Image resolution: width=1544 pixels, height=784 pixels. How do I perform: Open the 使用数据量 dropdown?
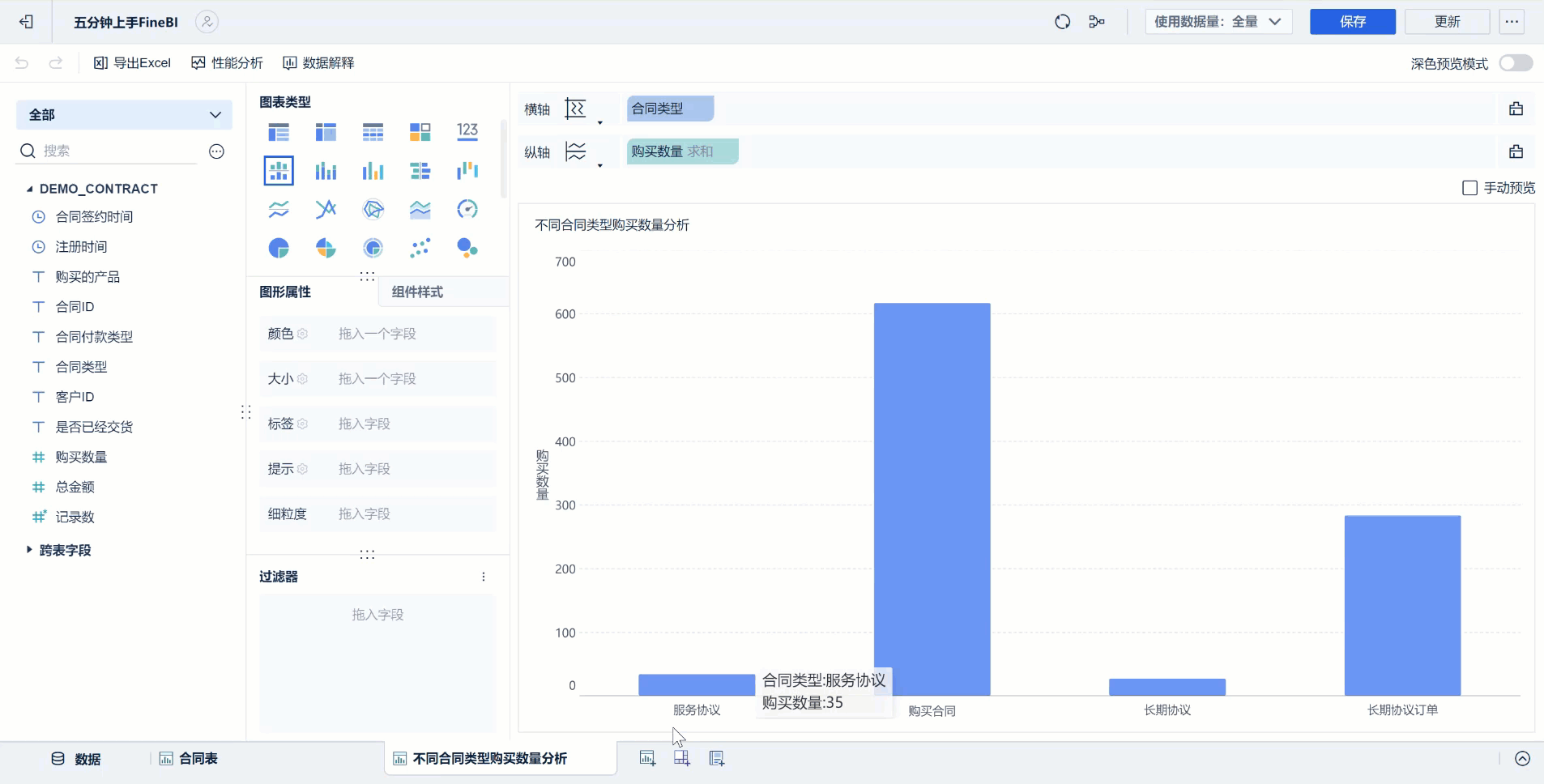tap(1218, 22)
